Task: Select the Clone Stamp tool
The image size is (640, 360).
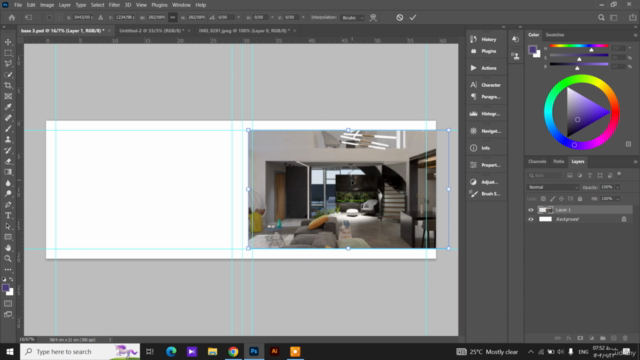Action: [x=8, y=140]
